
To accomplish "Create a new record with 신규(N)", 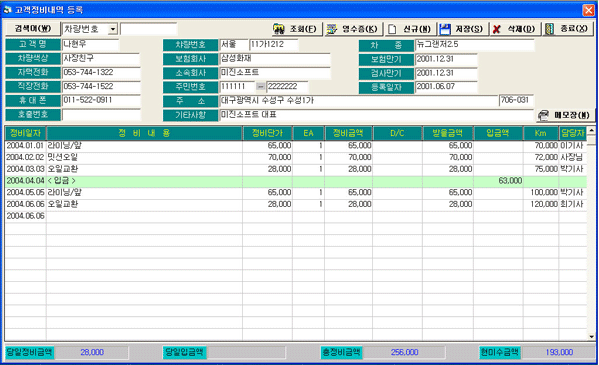I will click(x=411, y=29).
